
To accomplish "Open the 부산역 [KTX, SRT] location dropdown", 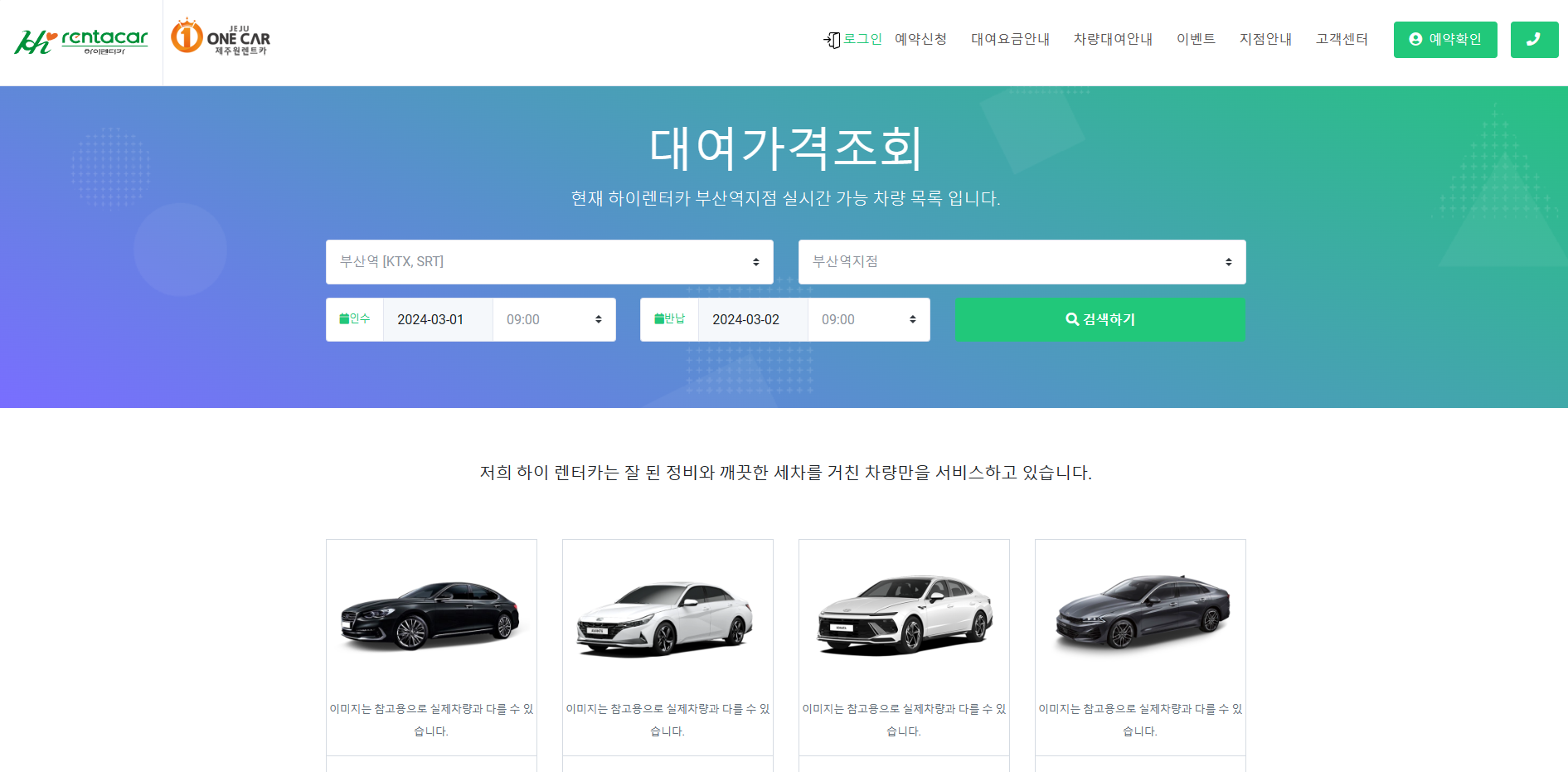I will (550, 262).
